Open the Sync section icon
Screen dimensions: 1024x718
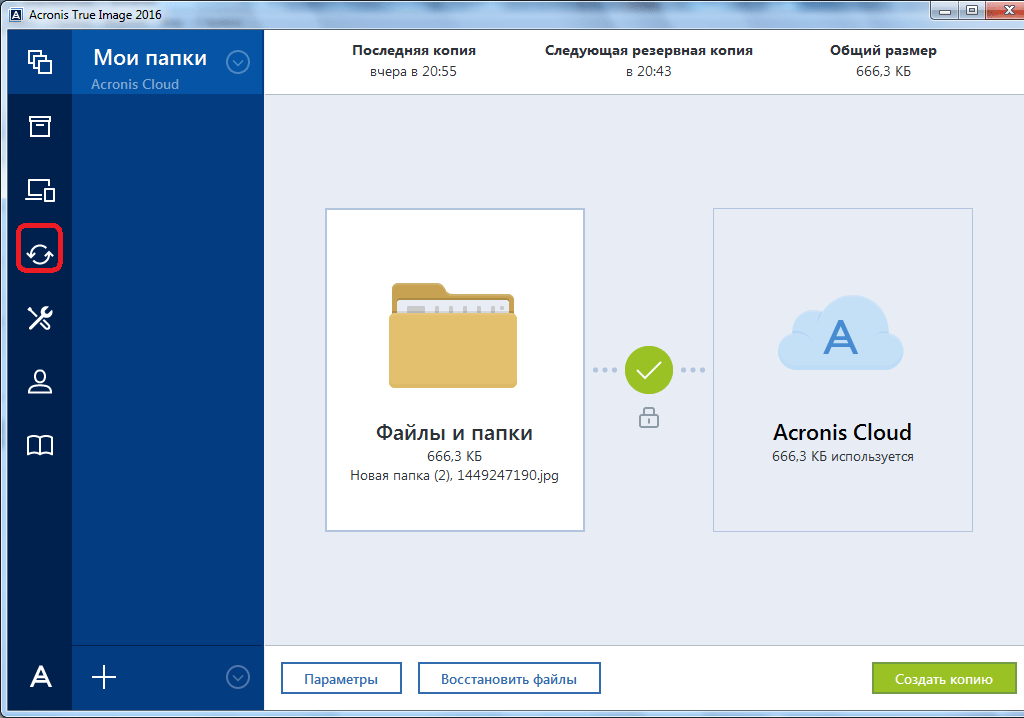[40, 253]
